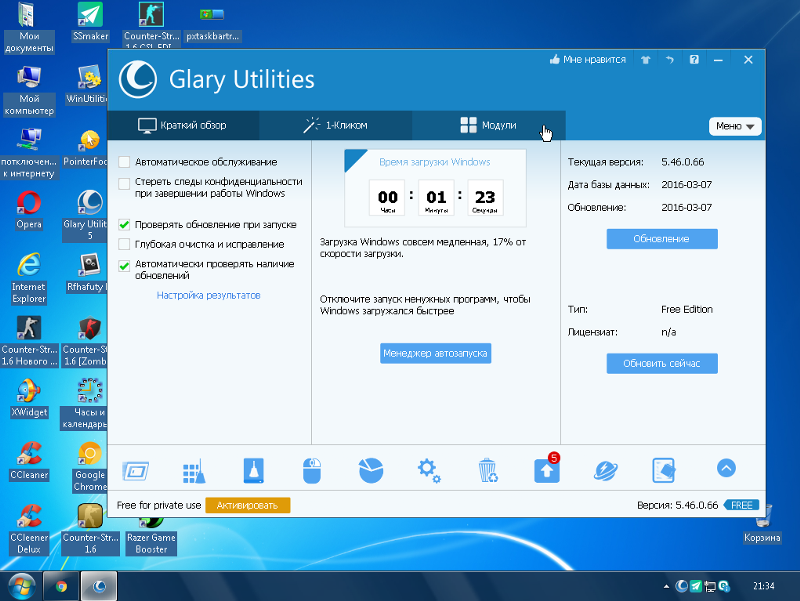
Task: Select the Мой компьютер desktop icon
Action: 29,91
